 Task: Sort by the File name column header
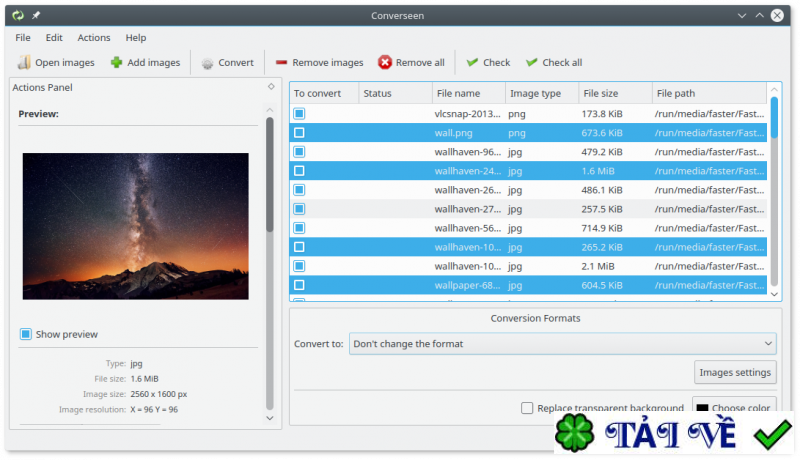(468, 93)
